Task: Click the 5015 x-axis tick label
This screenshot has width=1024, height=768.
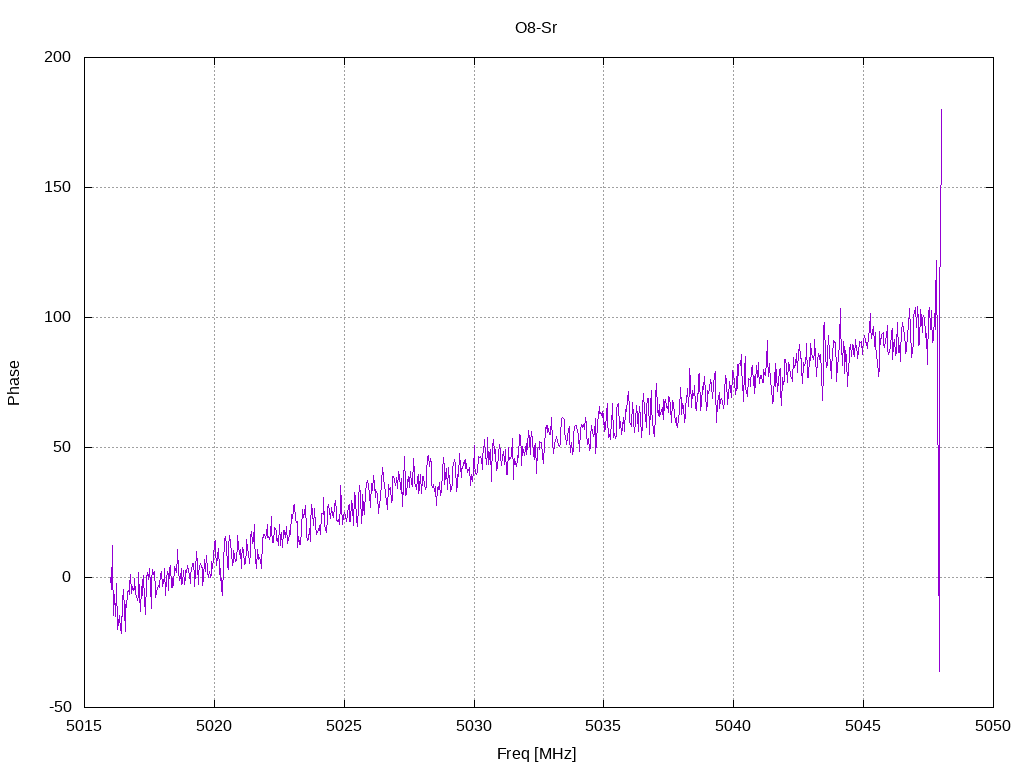Action: (x=84, y=726)
